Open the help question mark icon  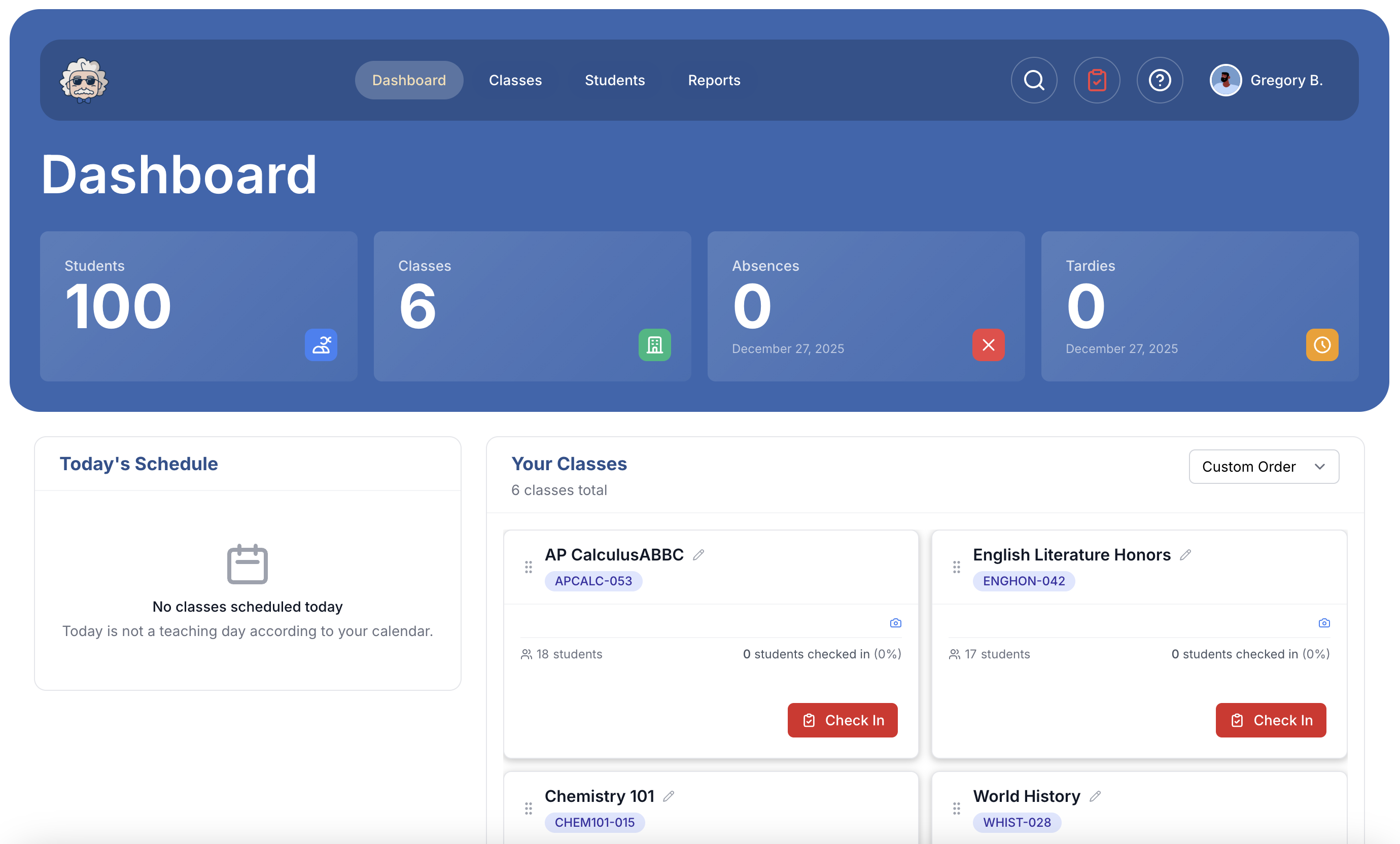click(x=1160, y=80)
